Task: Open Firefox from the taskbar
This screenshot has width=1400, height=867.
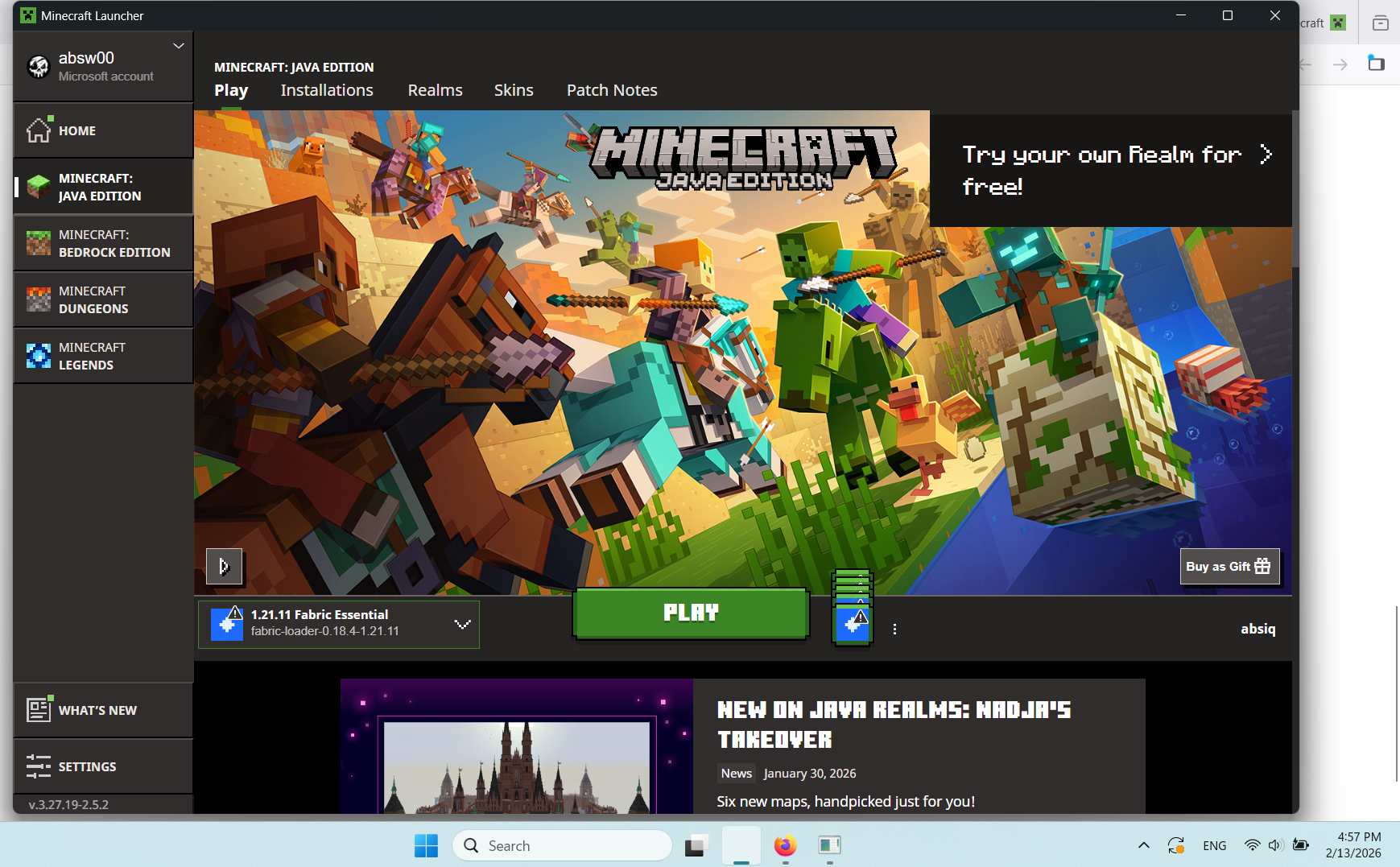Action: [x=785, y=845]
